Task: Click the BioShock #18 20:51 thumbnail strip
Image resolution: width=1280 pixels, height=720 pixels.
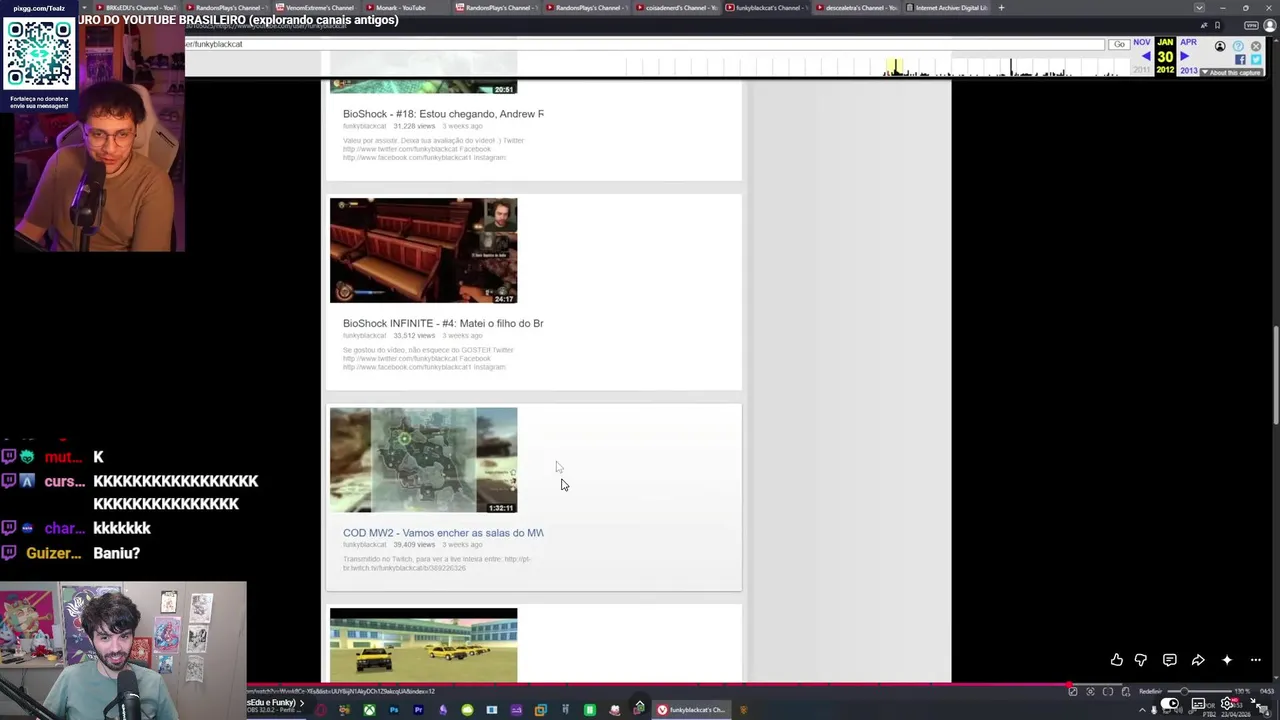Action: 424,86
